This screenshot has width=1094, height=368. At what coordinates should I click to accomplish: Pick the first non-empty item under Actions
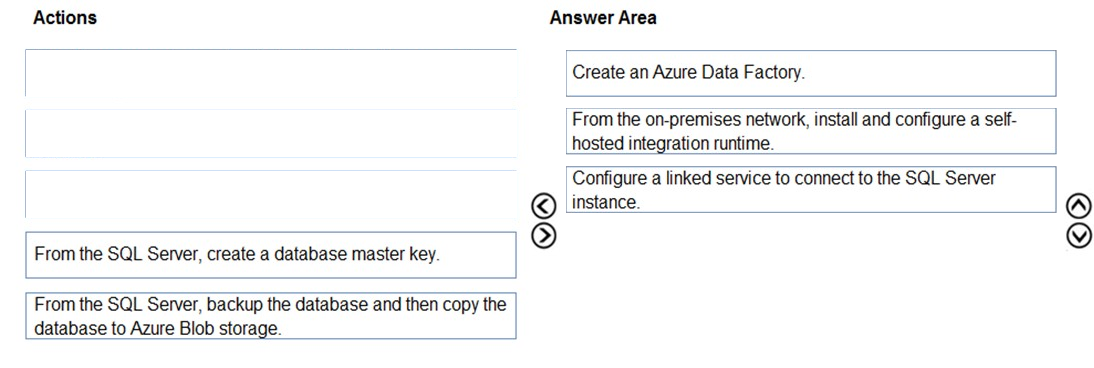pos(271,255)
